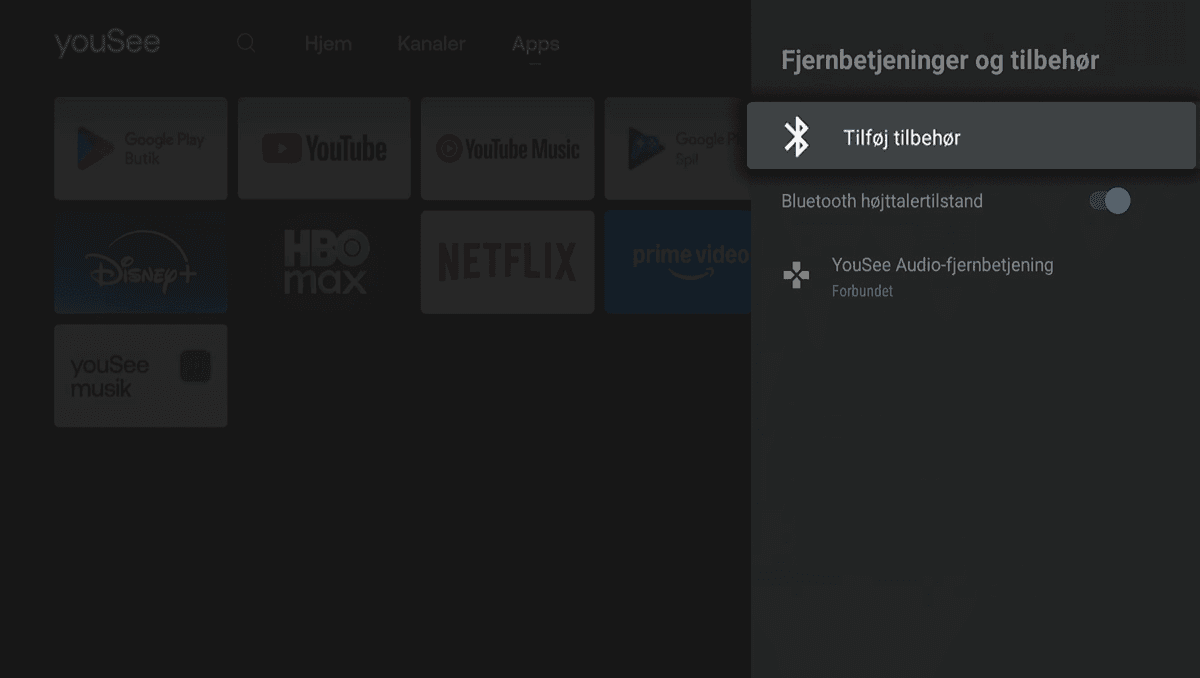
Task: Click the gamepad icon next to YouSee Audio-fjernbetjening
Action: pyautogui.click(x=796, y=276)
